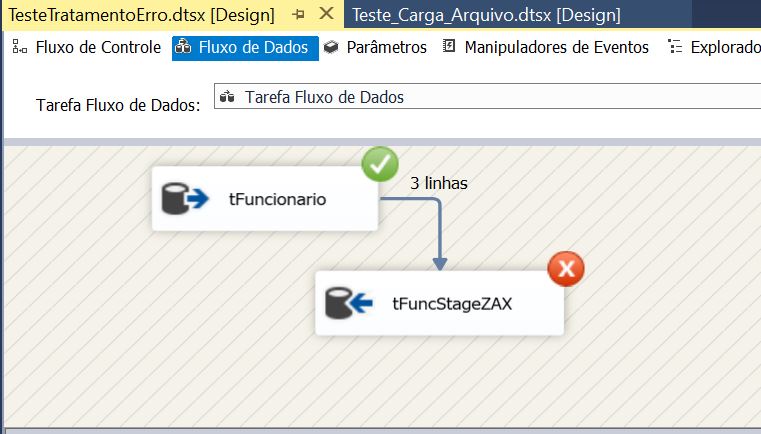Click the Fluxo de Controle tab icon

point(20,47)
